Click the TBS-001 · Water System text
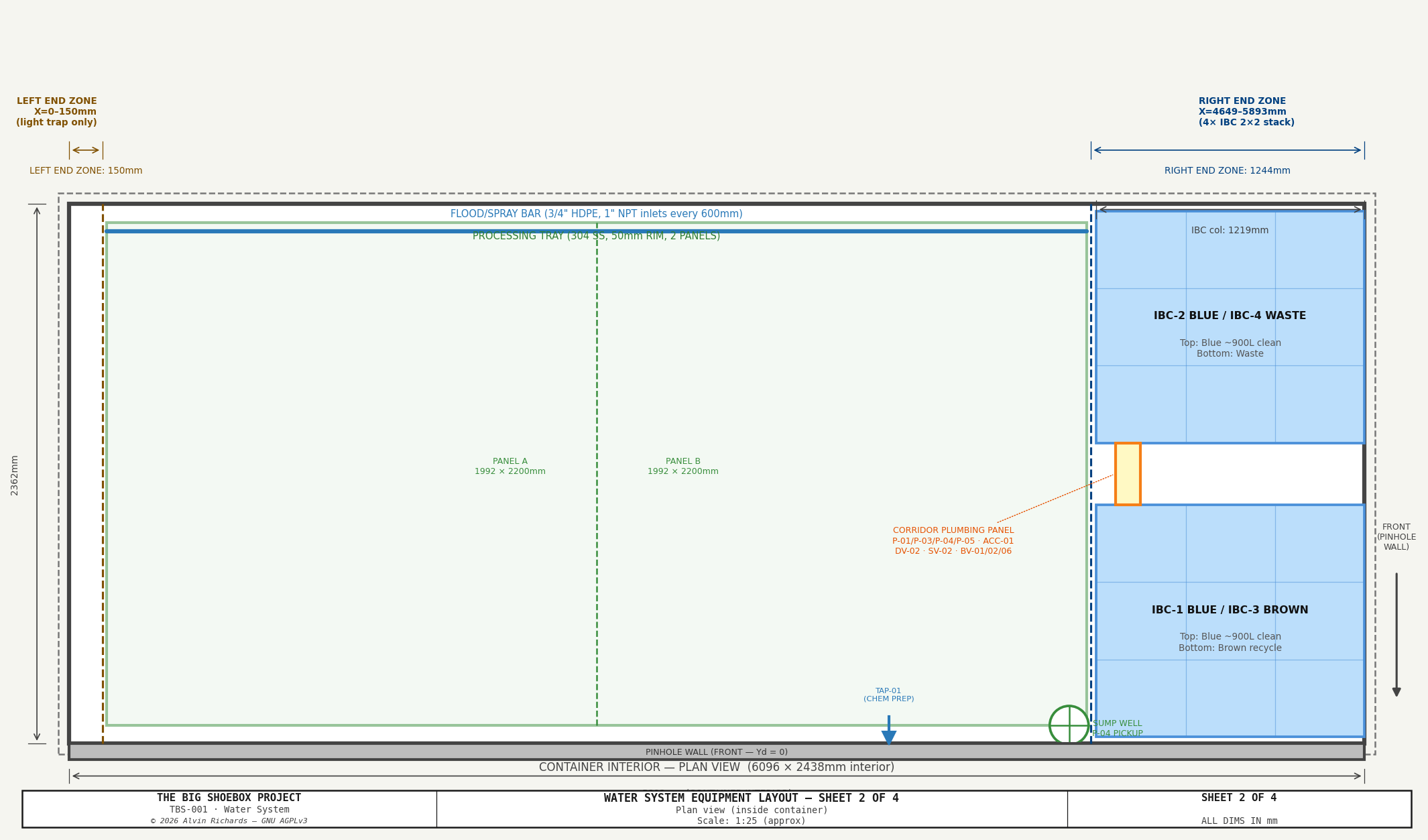 pos(229,810)
